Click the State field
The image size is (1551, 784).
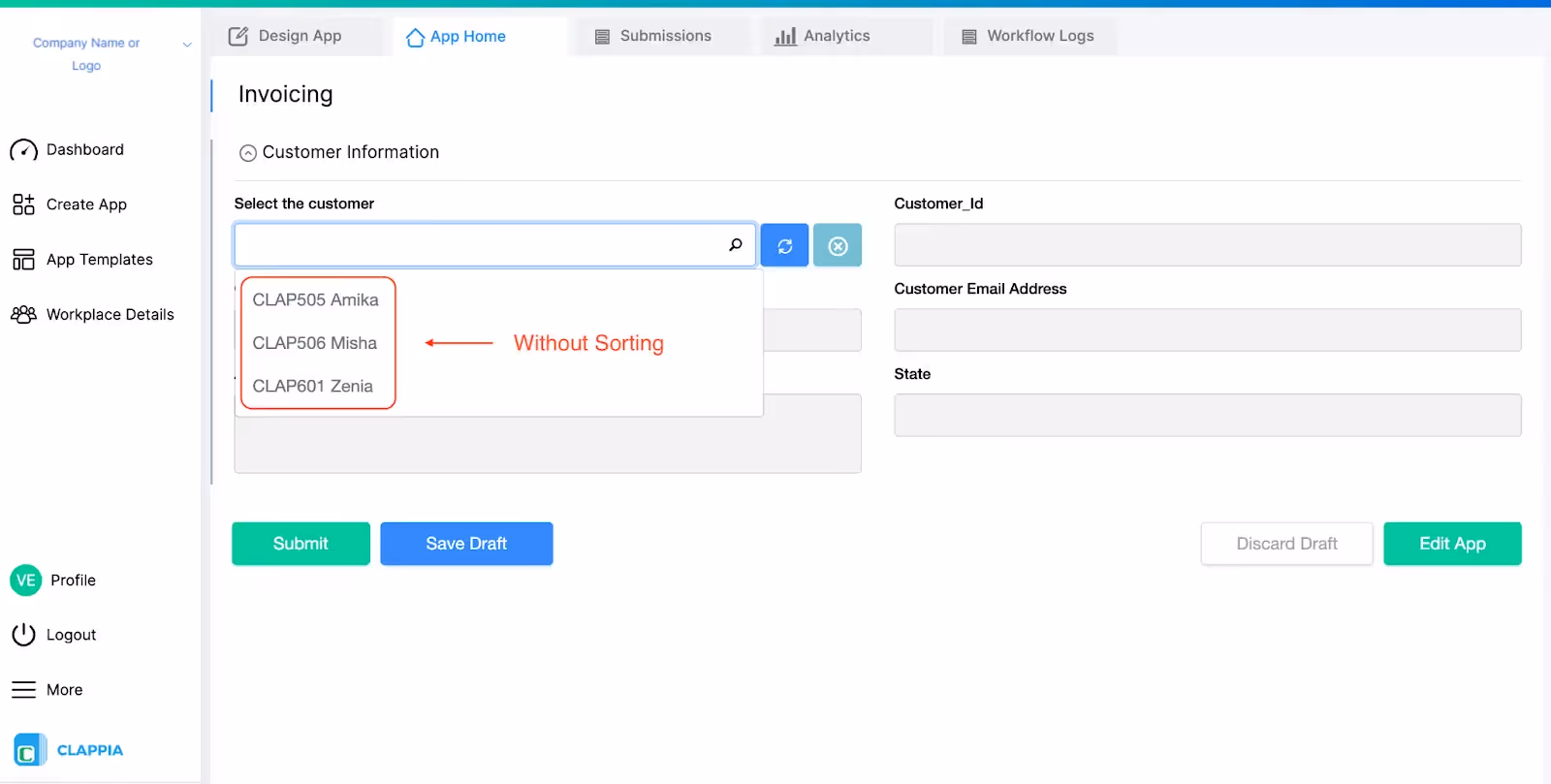pyautogui.click(x=1207, y=415)
